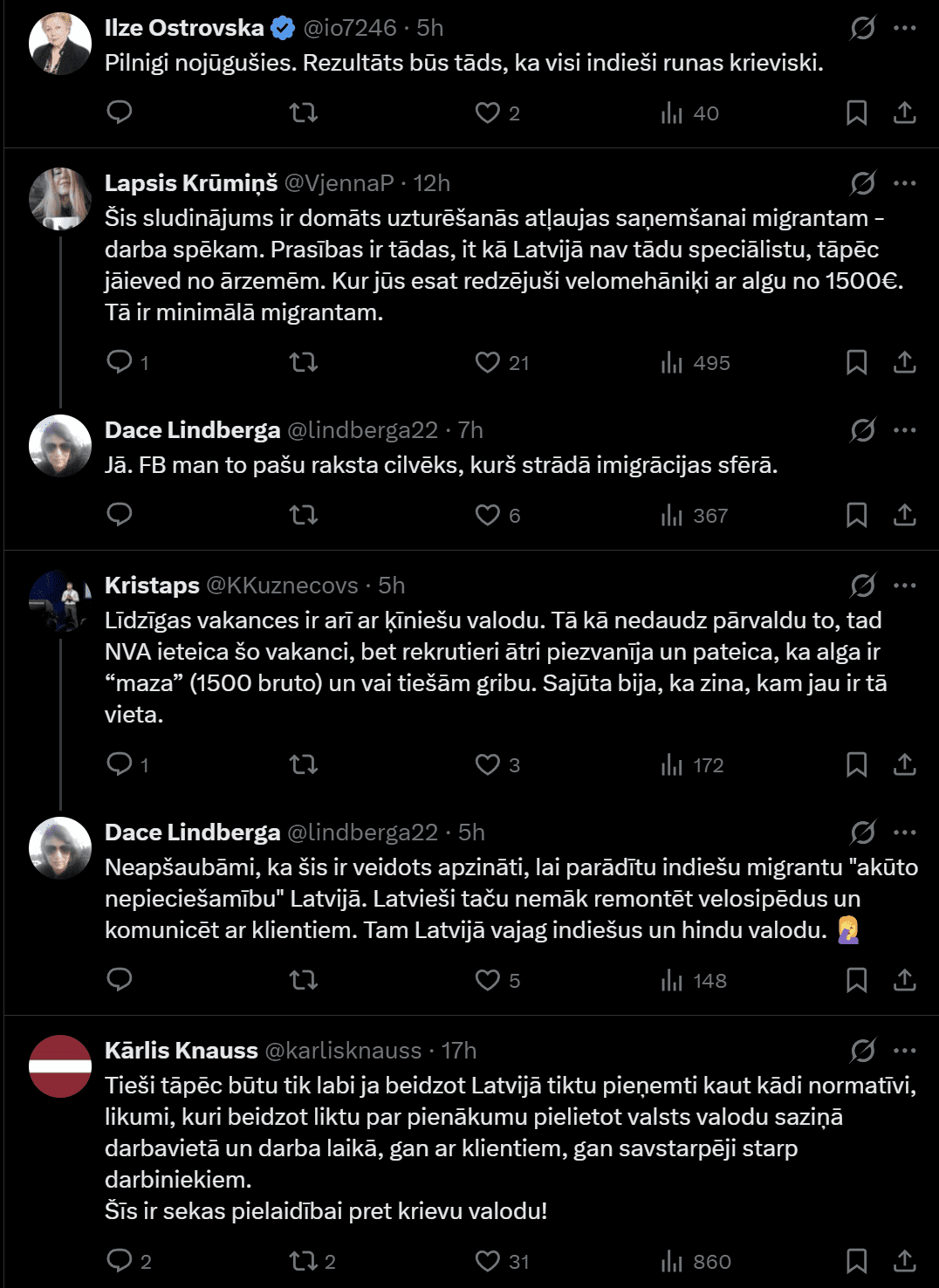939x1288 pixels.
Task: Reply to Ilze Ostrovska's tweet
Action: coord(119,113)
